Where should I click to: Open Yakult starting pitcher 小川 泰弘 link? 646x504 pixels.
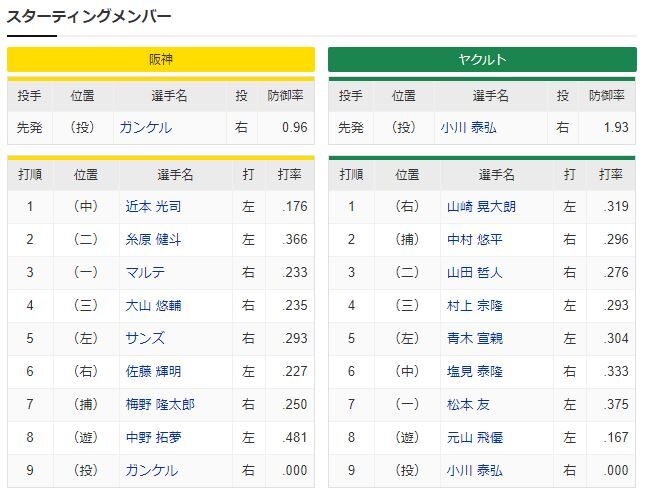pos(468,128)
